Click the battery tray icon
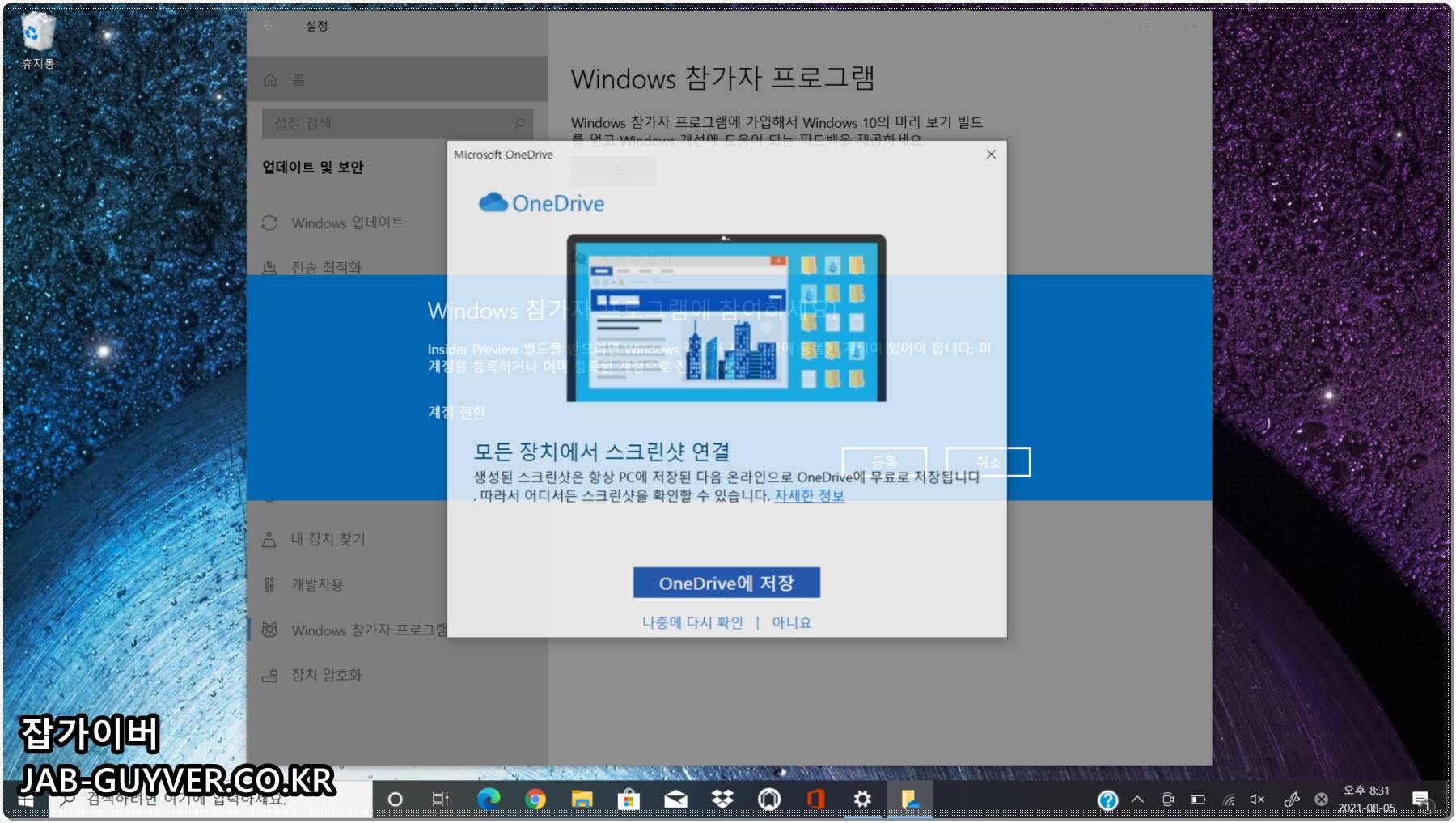Image resolution: width=1456 pixels, height=823 pixels. pyautogui.click(x=1198, y=800)
